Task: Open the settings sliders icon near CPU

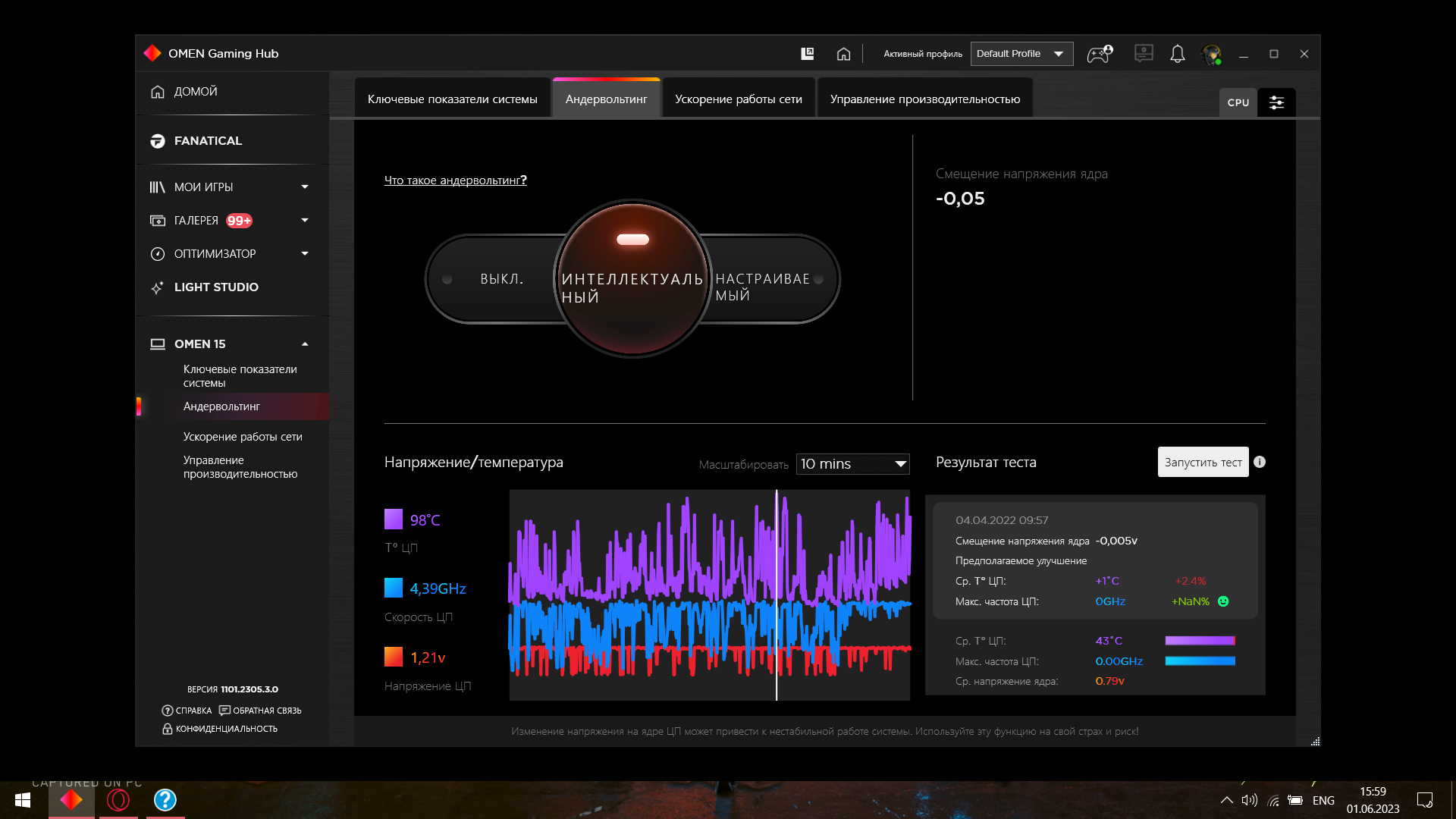Action: (x=1276, y=102)
